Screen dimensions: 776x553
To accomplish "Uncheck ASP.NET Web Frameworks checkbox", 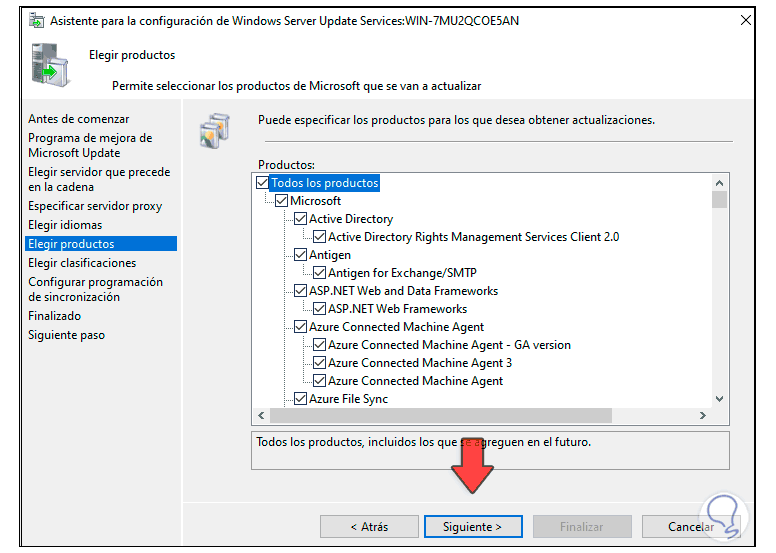I will tap(320, 308).
